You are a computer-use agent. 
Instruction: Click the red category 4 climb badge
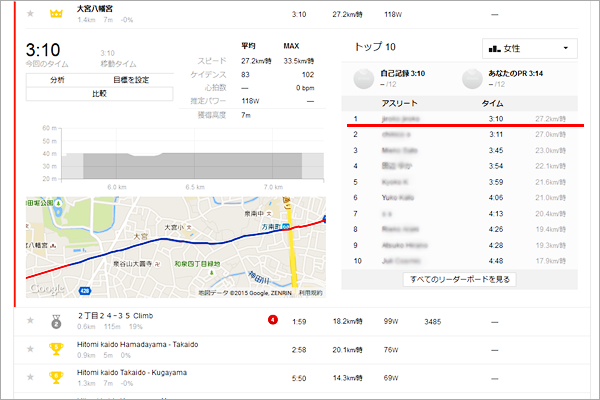[x=273, y=320]
